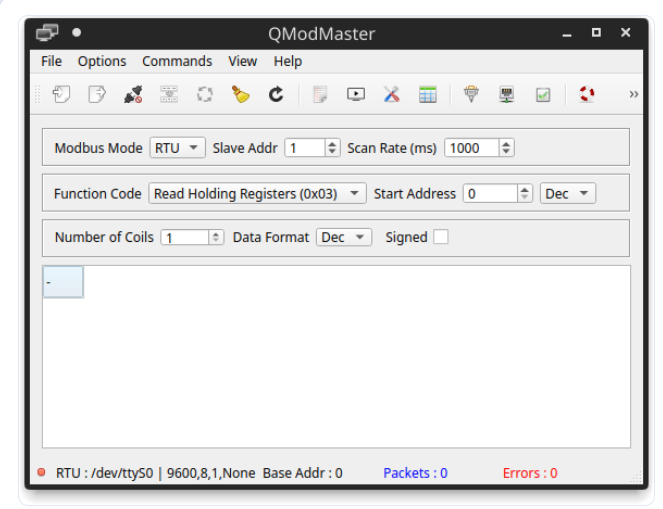Maximize the QModMaster window

(x=596, y=33)
